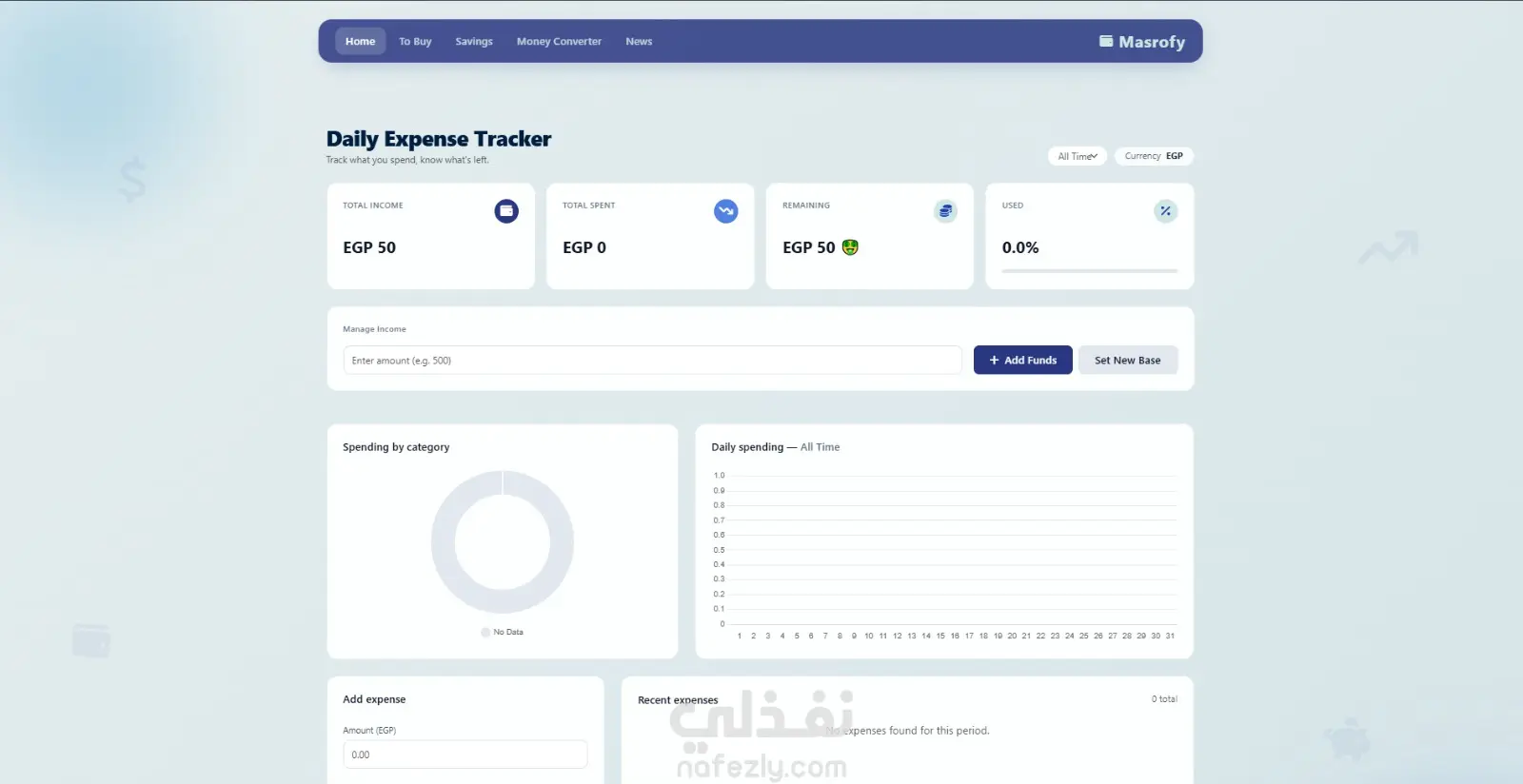Click the Set New Base button
This screenshot has width=1523, height=784.
(1128, 361)
